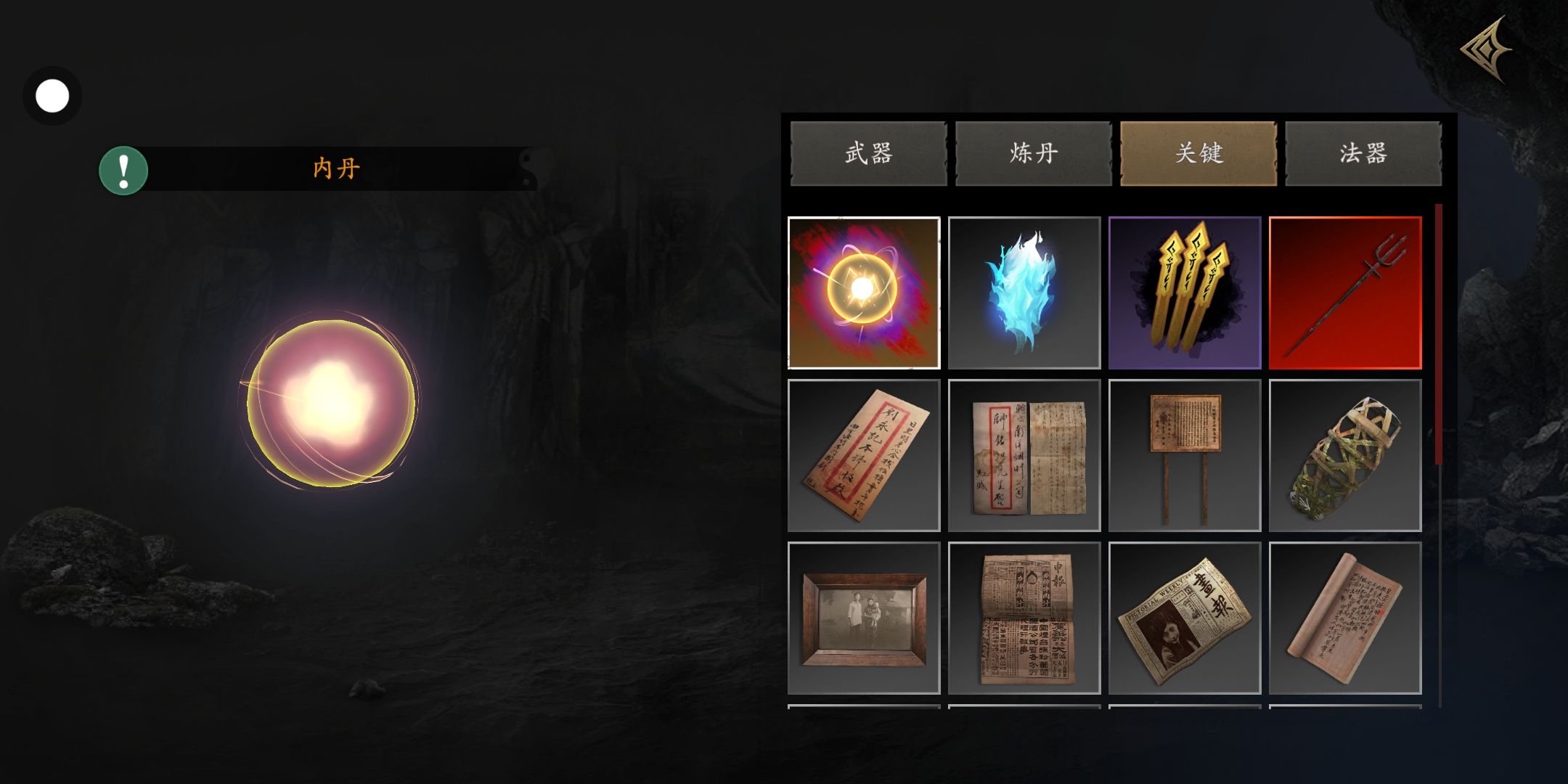Screen dimensions: 1568x784
Task: Tap the green exclamation info button
Action: point(123,171)
